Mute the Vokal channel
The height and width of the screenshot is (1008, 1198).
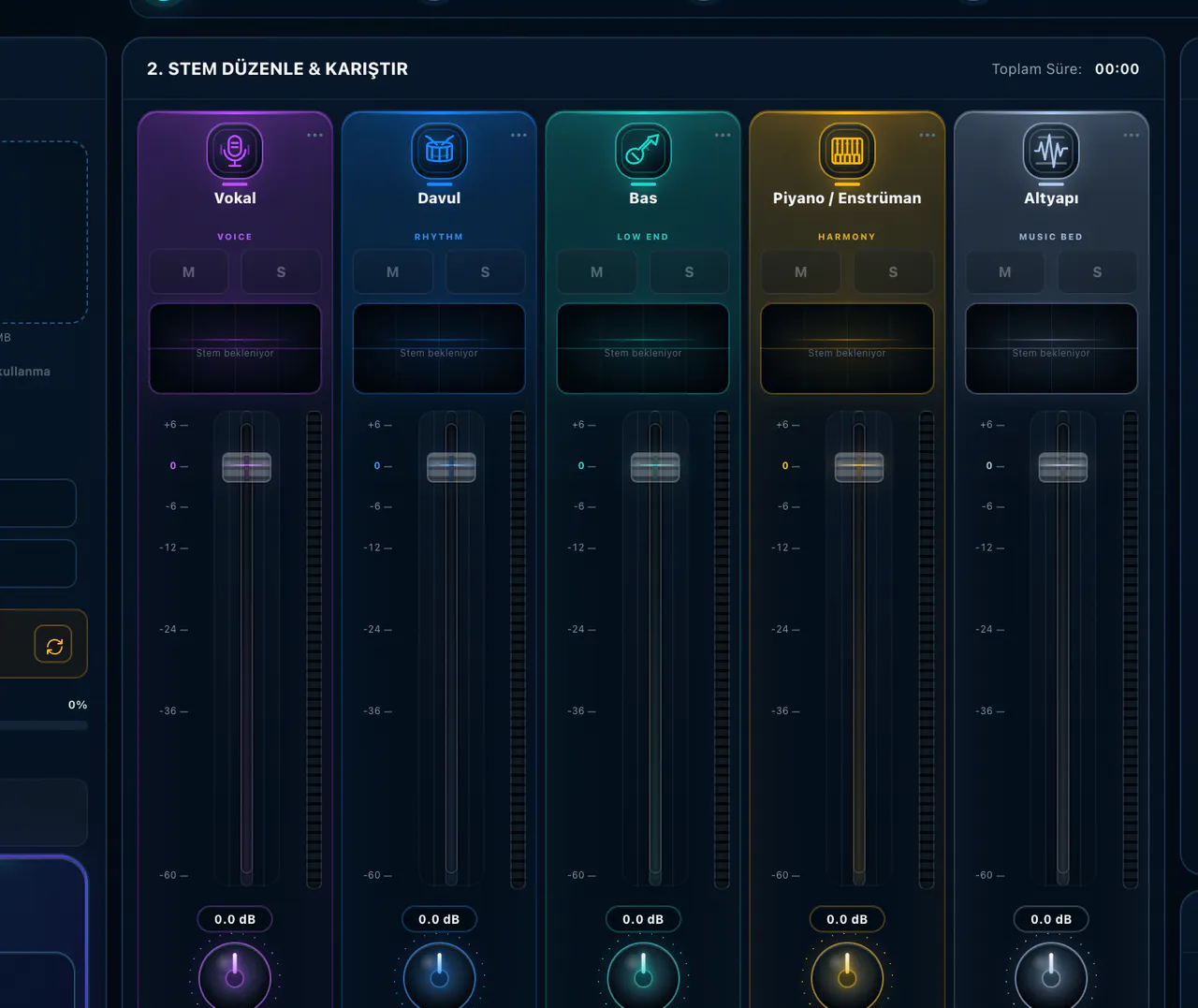[189, 272]
